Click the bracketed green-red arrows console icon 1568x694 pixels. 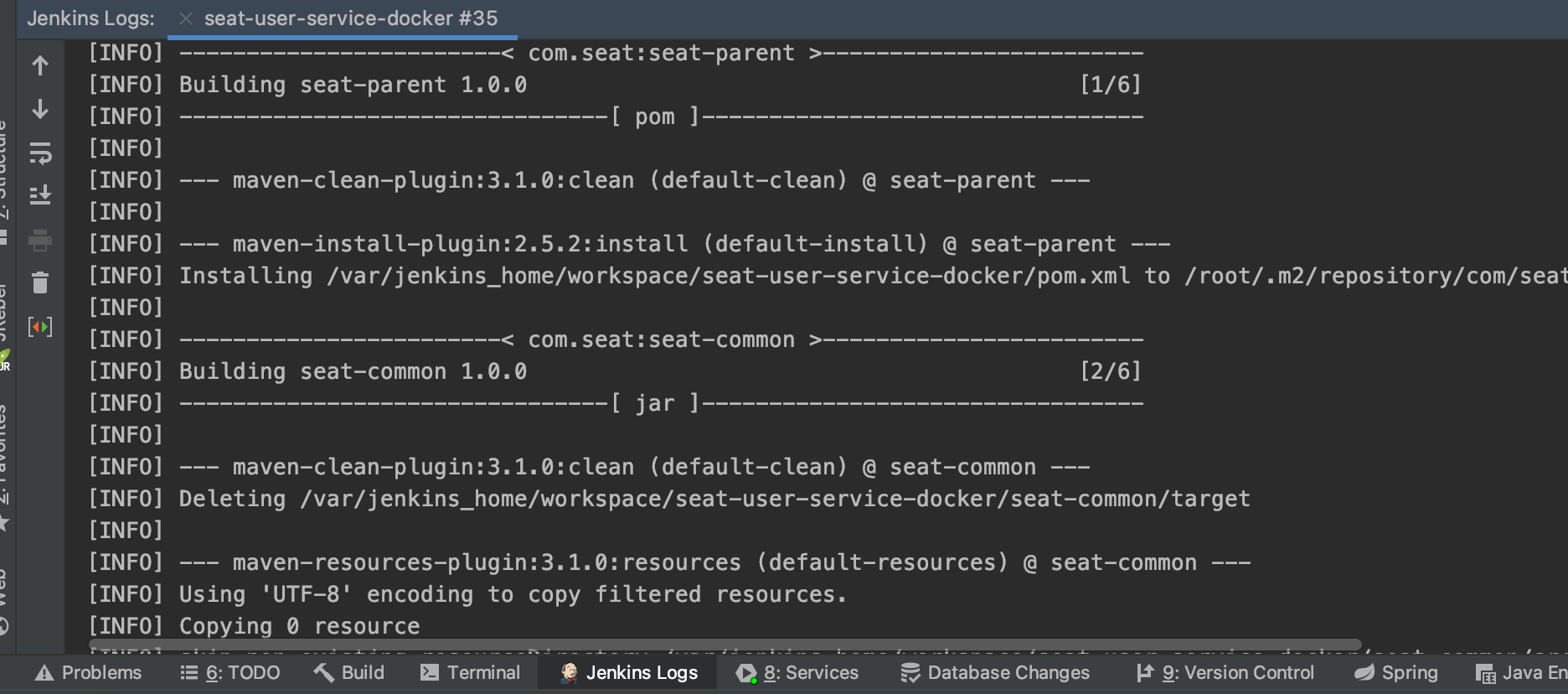(40, 326)
